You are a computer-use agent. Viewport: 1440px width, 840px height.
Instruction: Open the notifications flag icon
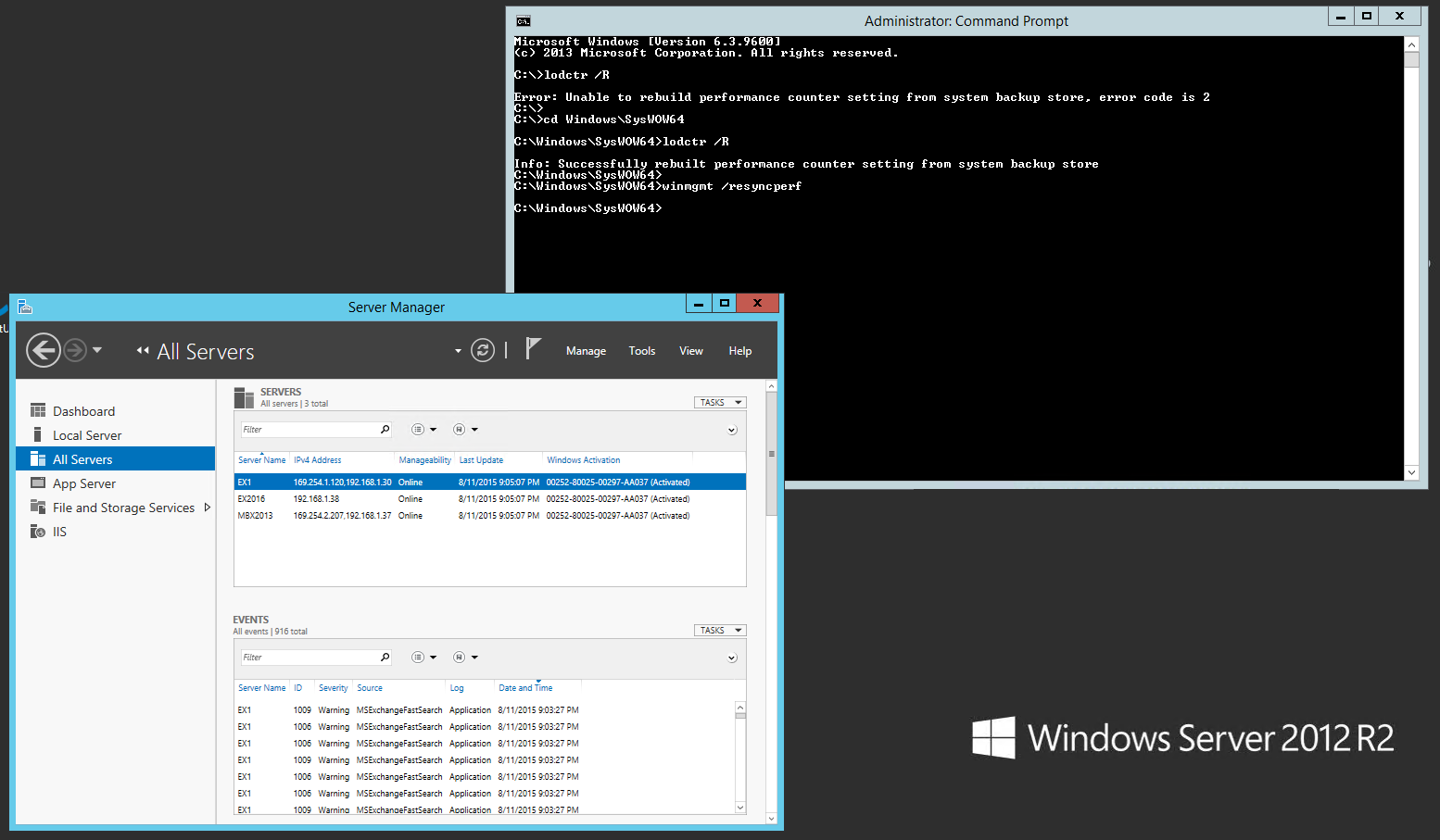coord(535,349)
